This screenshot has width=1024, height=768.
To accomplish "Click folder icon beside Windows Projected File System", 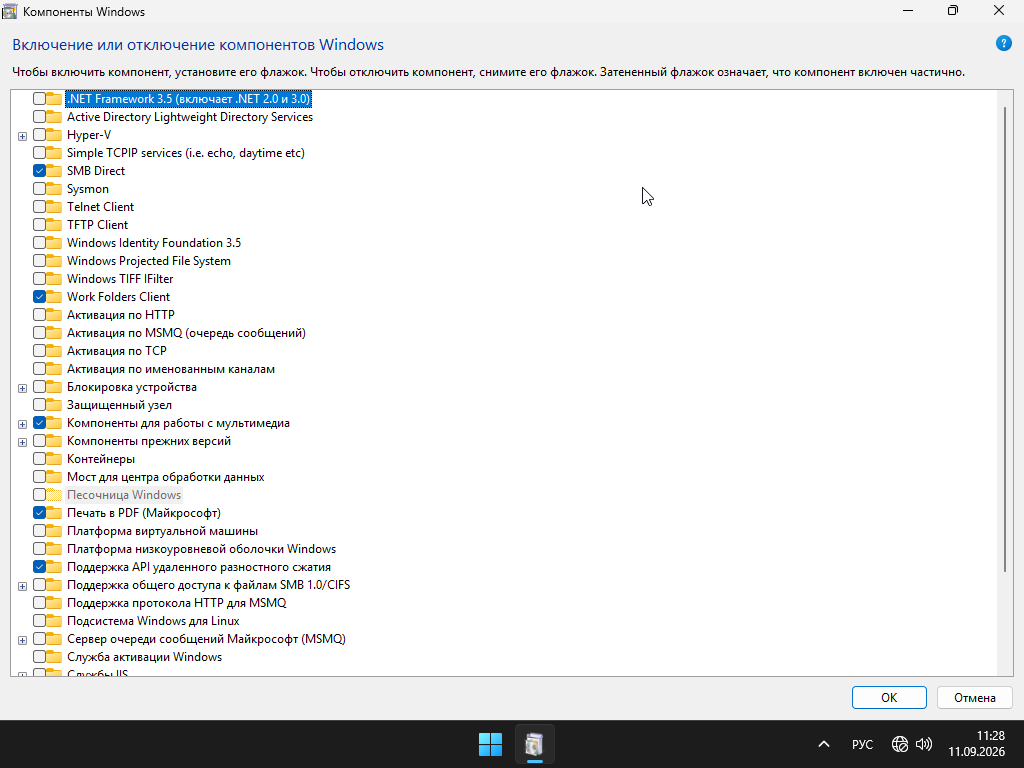I will point(54,261).
